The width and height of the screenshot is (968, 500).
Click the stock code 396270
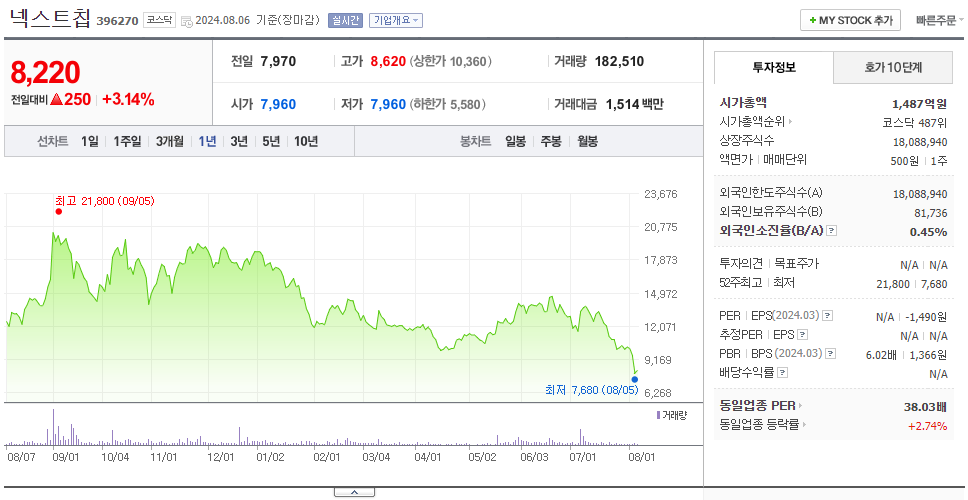pyautogui.click(x=117, y=22)
